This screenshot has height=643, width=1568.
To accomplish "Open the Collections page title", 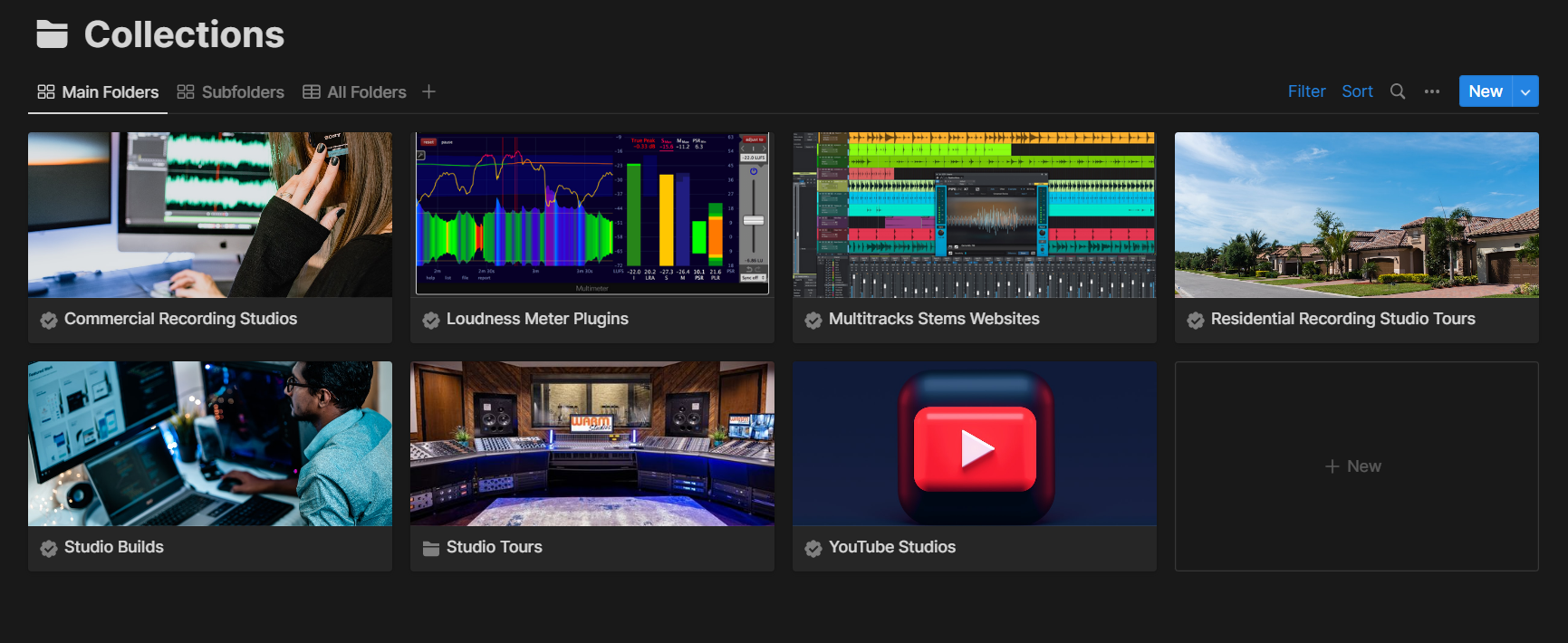I will click(x=184, y=34).
